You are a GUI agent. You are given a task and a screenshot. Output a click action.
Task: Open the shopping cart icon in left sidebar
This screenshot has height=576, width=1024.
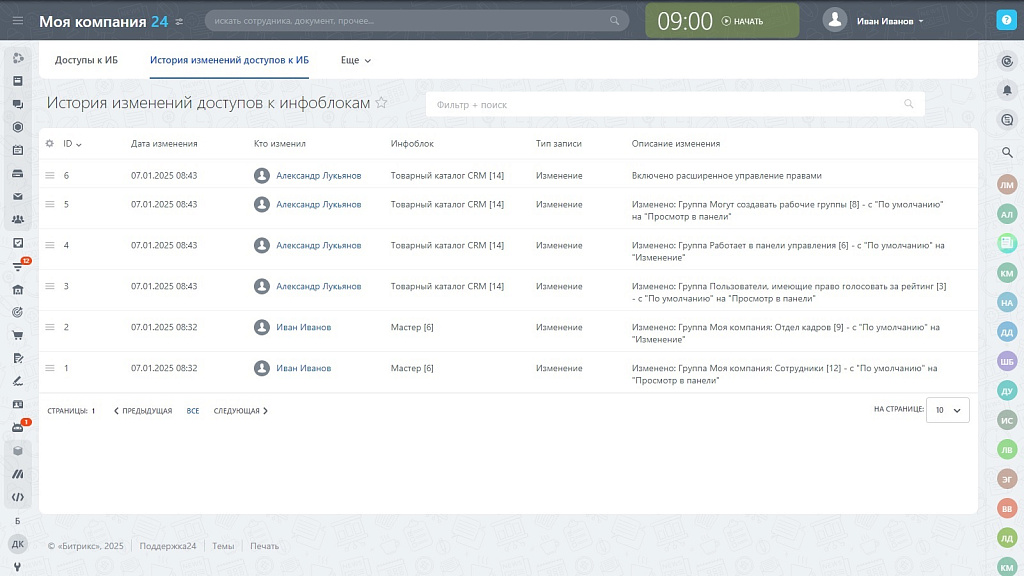[x=18, y=335]
